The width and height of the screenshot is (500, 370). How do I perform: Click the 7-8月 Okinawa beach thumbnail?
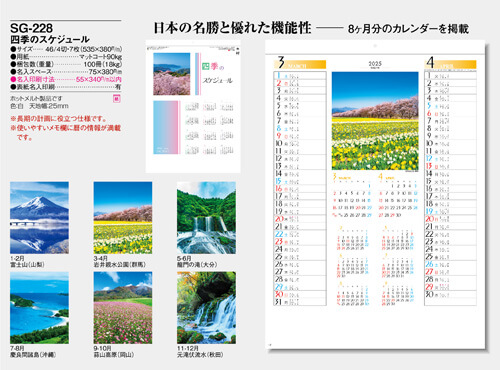[x=39, y=308]
